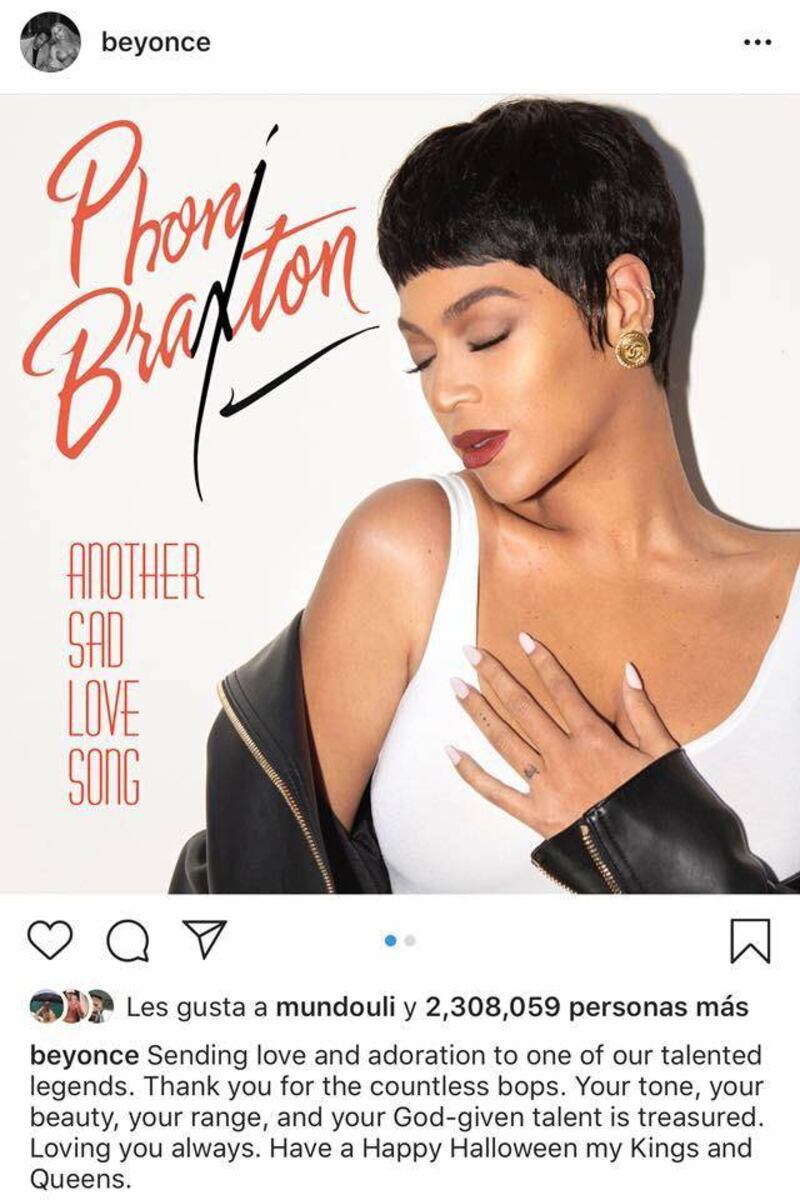Like the post with the heart icon
800x1200 pixels.
click(x=50, y=939)
